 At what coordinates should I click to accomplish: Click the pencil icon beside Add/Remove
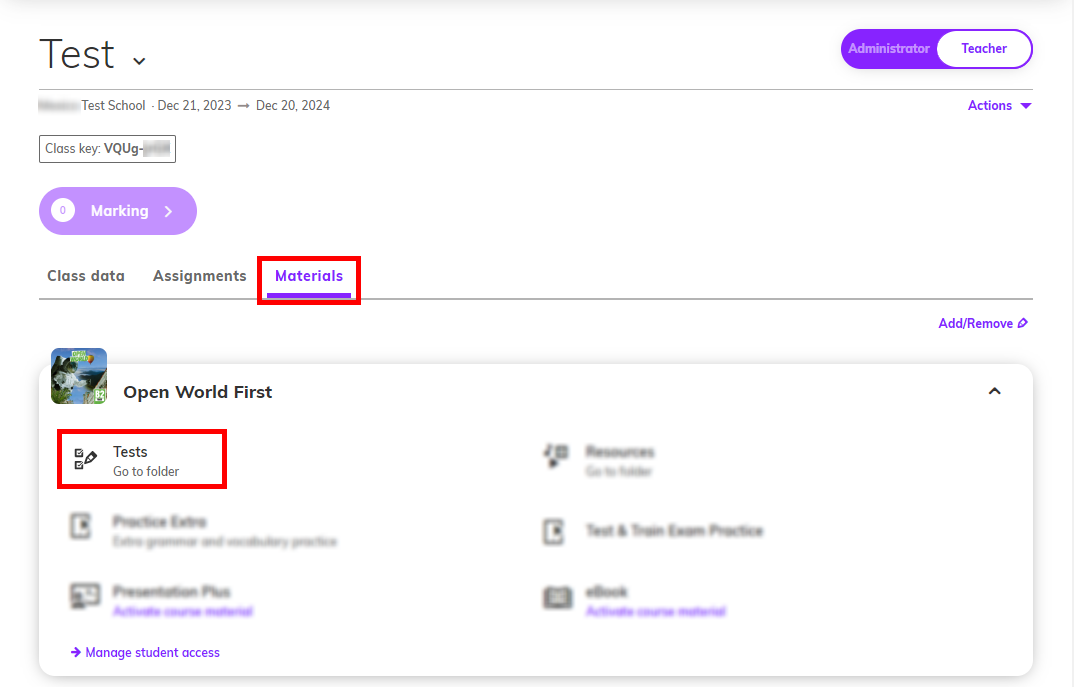tap(1023, 323)
